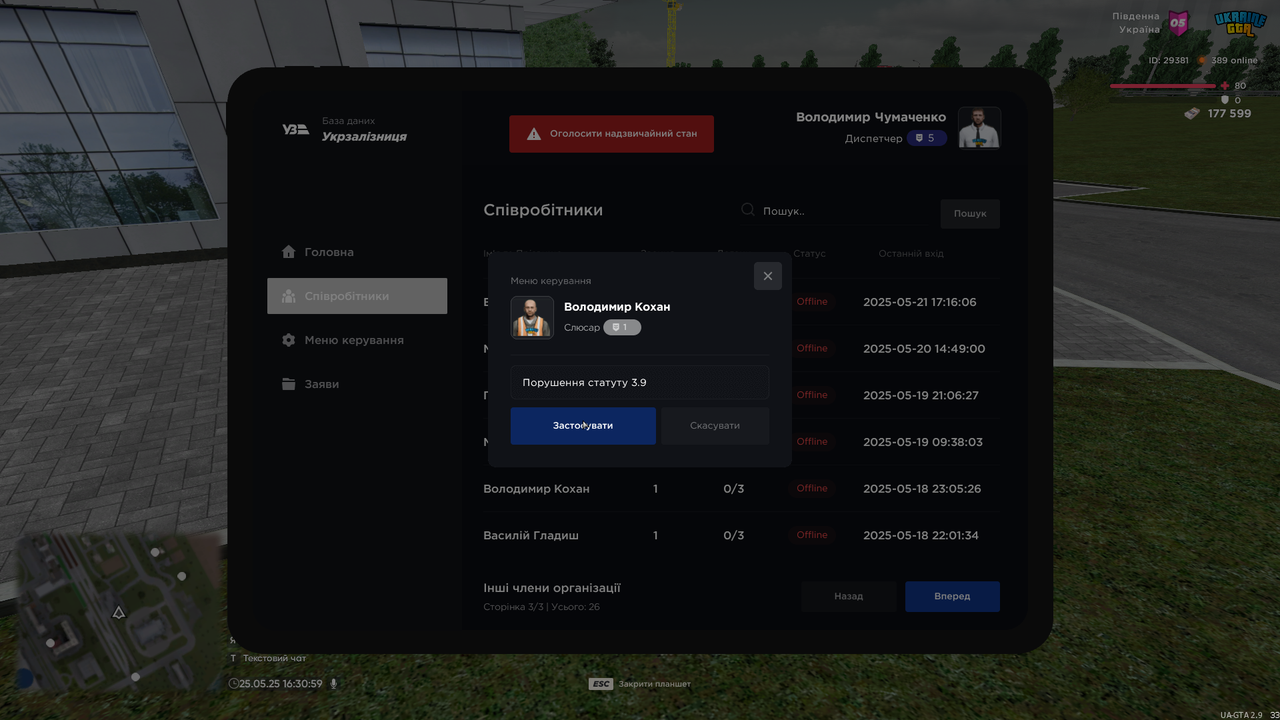The height and width of the screenshot is (720, 1280).
Task: Click the minimap in game HUD
Action: [118, 611]
